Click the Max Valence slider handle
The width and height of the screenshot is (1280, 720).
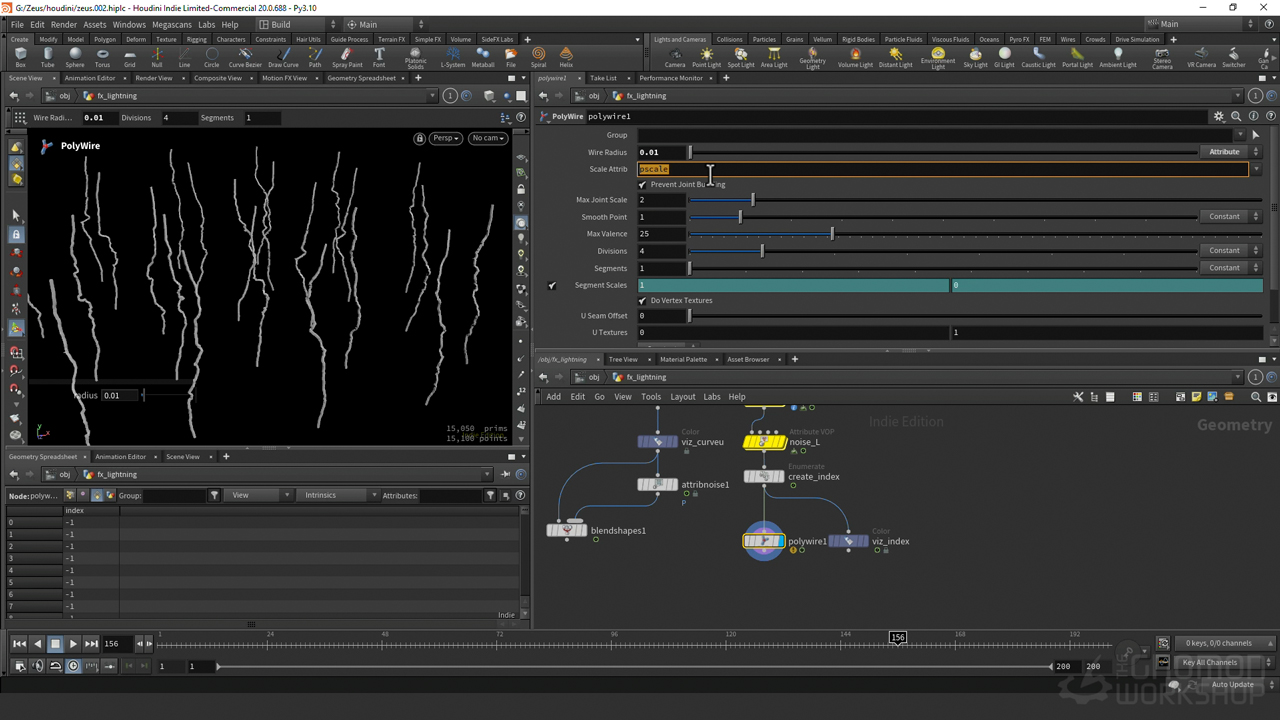coord(832,234)
